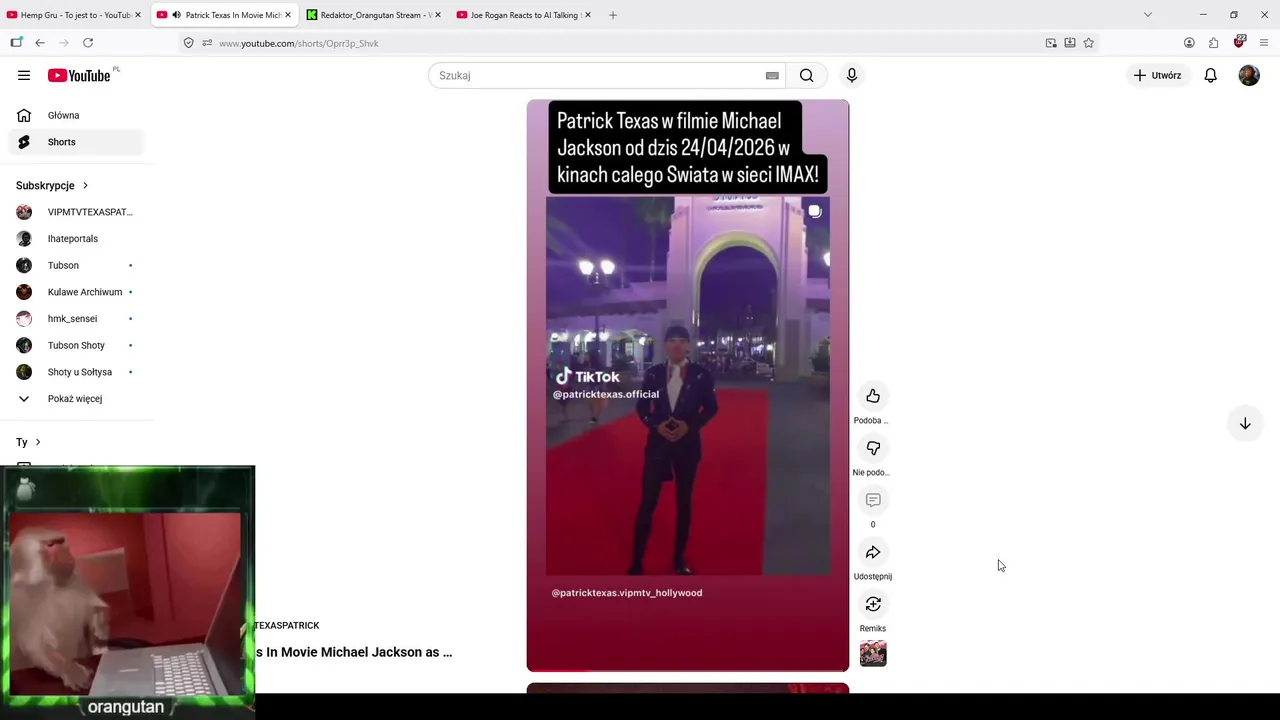Go back with the browser back arrow
1280x720 pixels.
click(40, 43)
